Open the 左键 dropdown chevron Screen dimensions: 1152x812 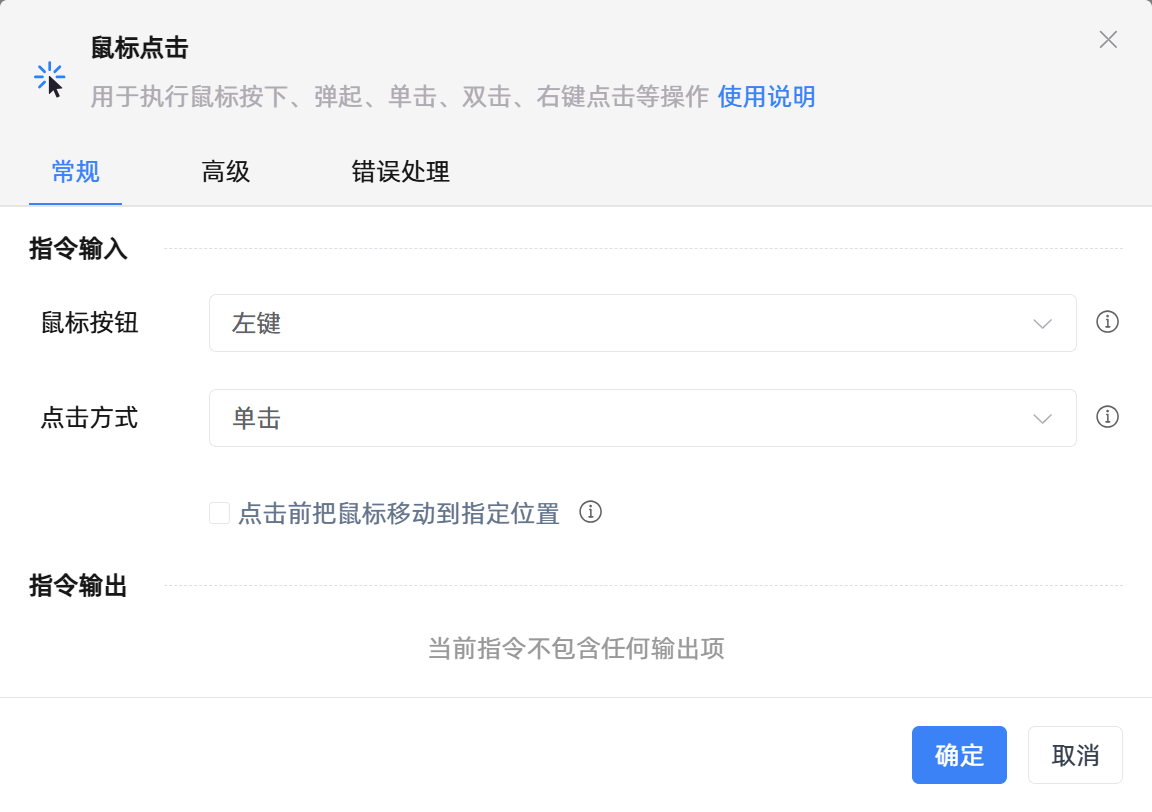pos(1042,323)
